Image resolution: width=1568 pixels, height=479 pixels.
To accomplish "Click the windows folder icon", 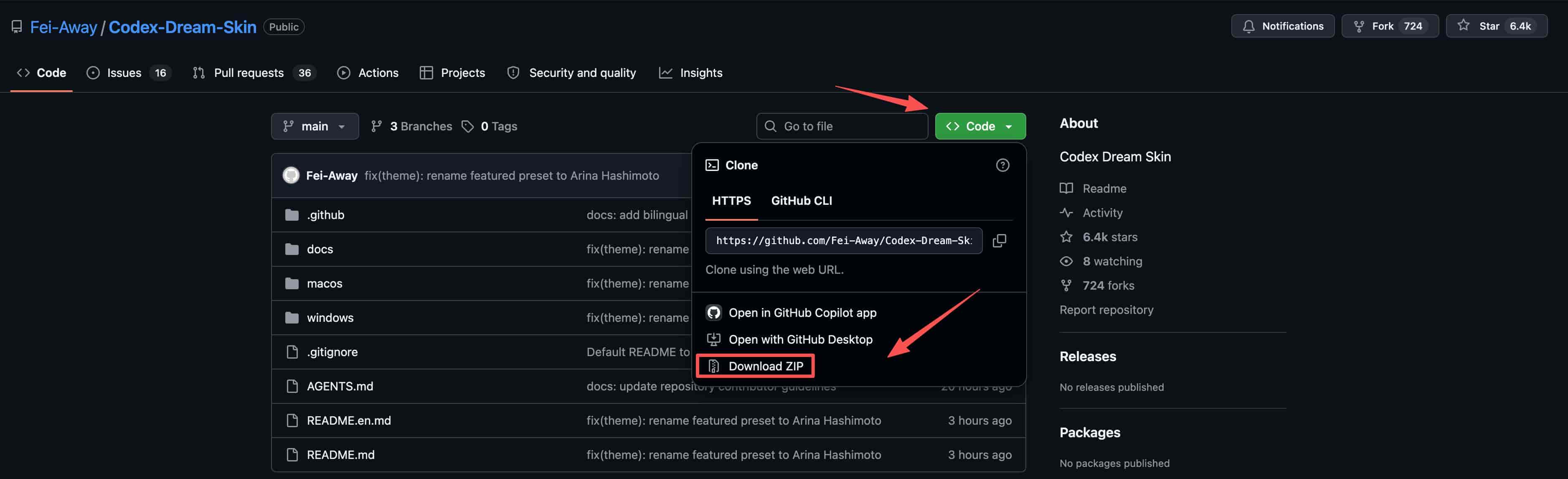I will [x=292, y=318].
